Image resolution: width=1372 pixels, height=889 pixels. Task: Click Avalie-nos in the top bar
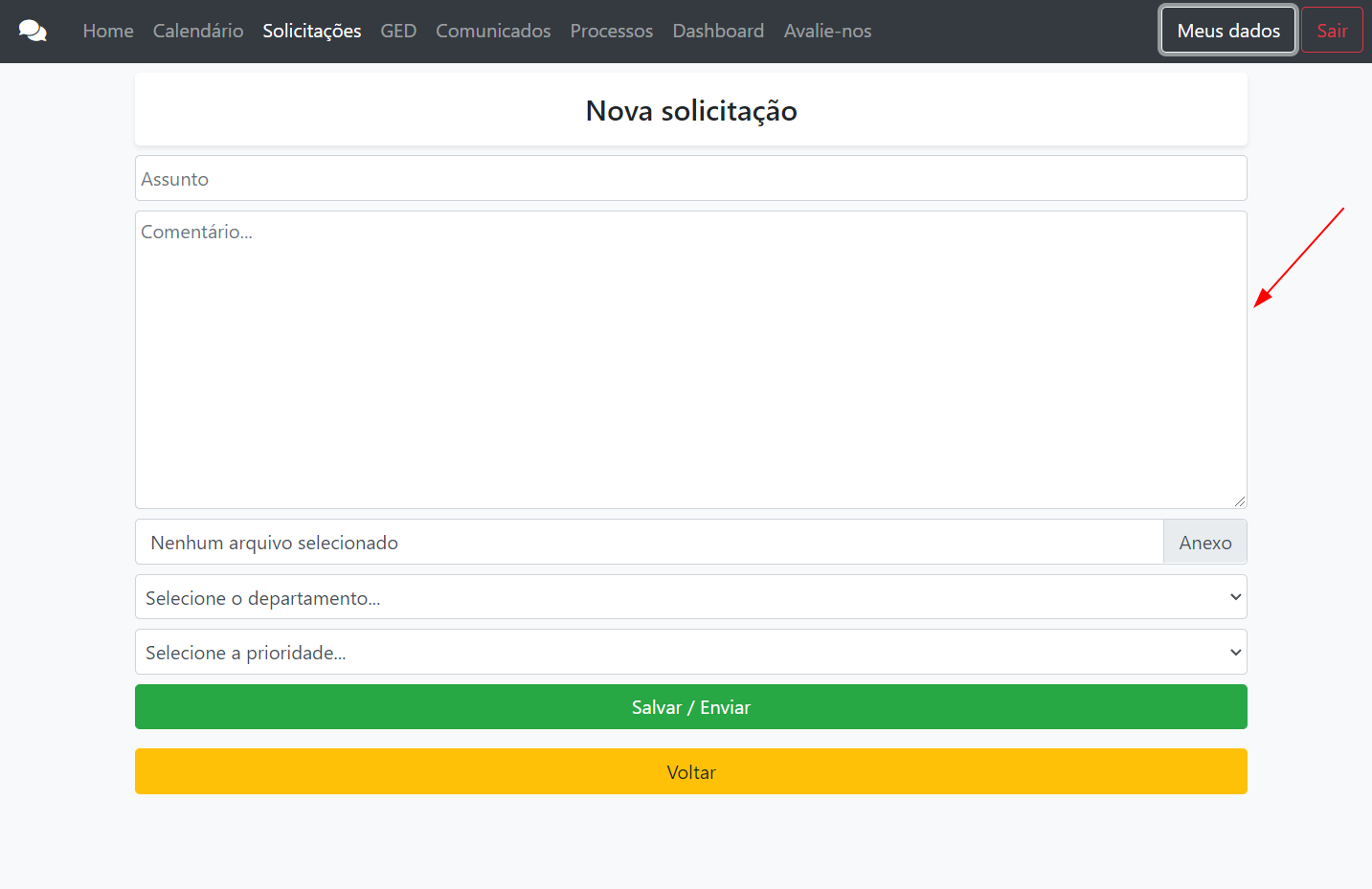click(x=827, y=31)
